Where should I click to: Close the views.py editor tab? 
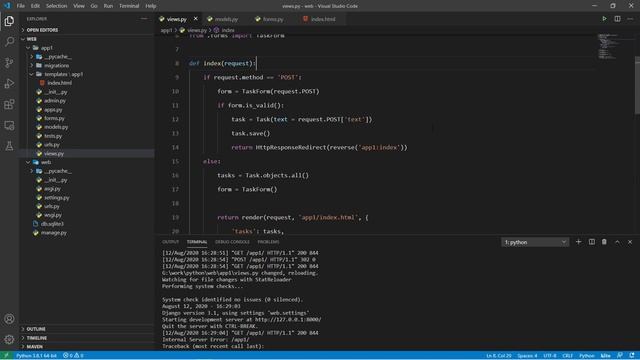[x=196, y=19]
